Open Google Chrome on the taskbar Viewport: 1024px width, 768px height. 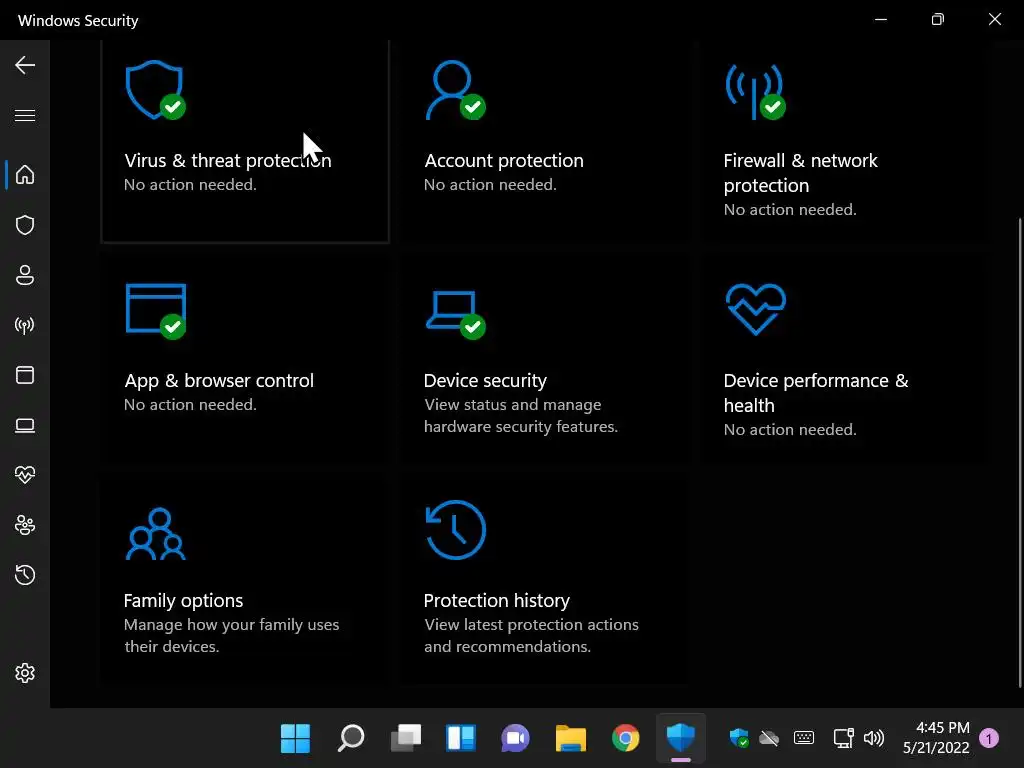point(626,739)
